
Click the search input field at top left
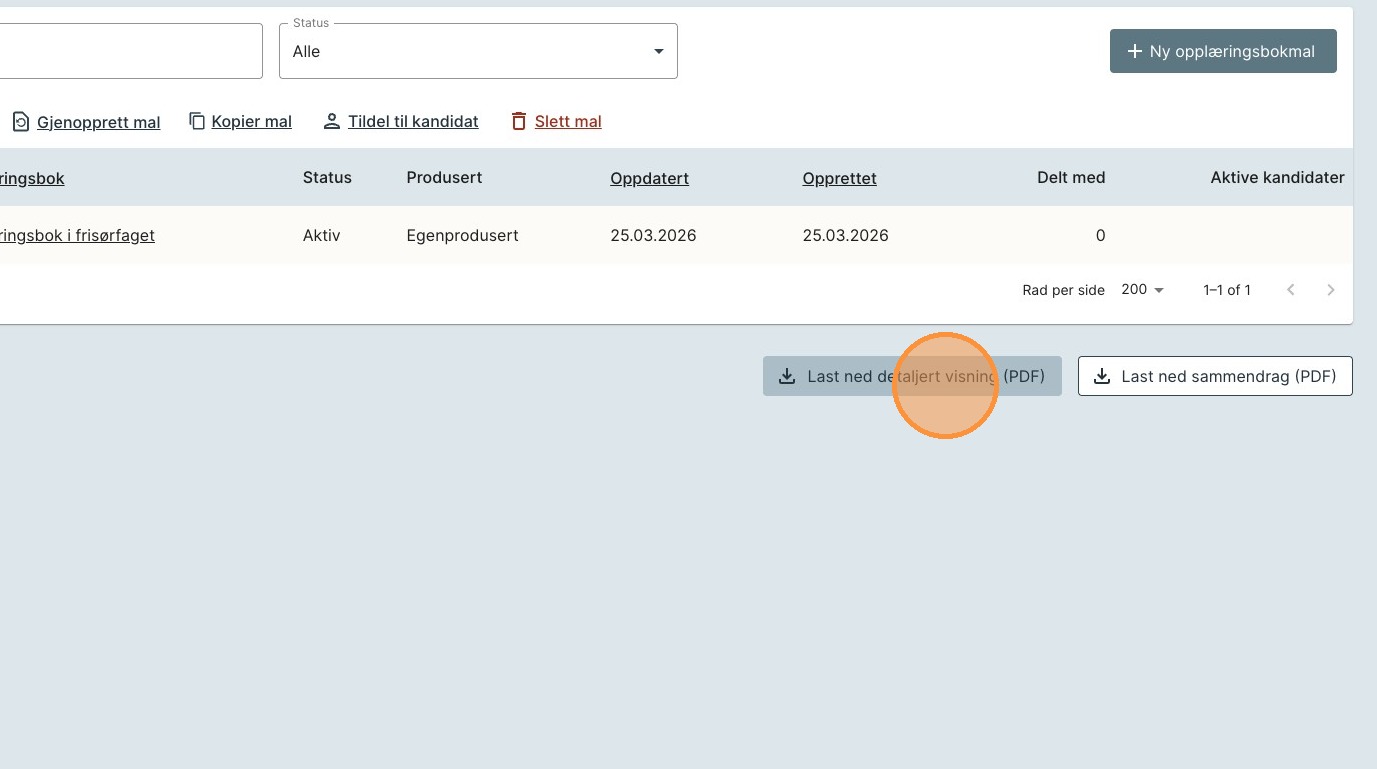(x=130, y=51)
